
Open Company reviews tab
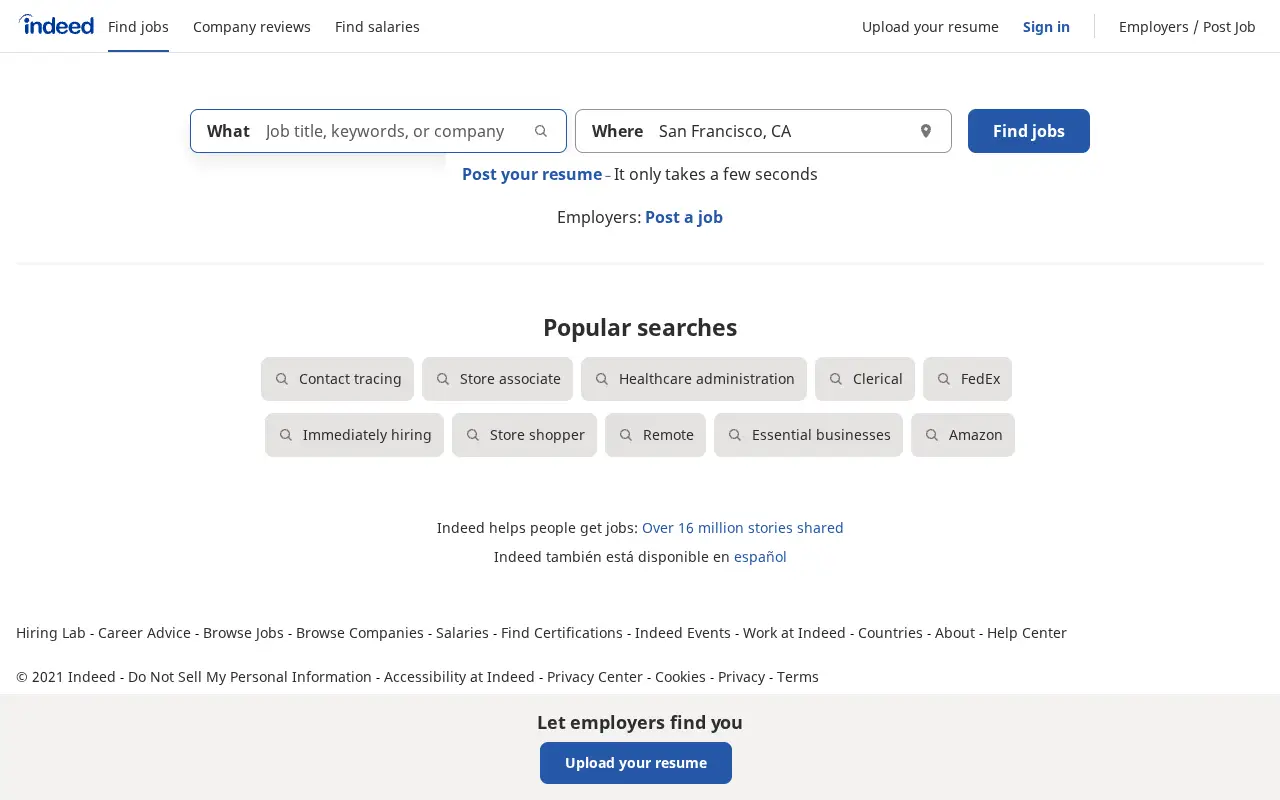click(252, 27)
